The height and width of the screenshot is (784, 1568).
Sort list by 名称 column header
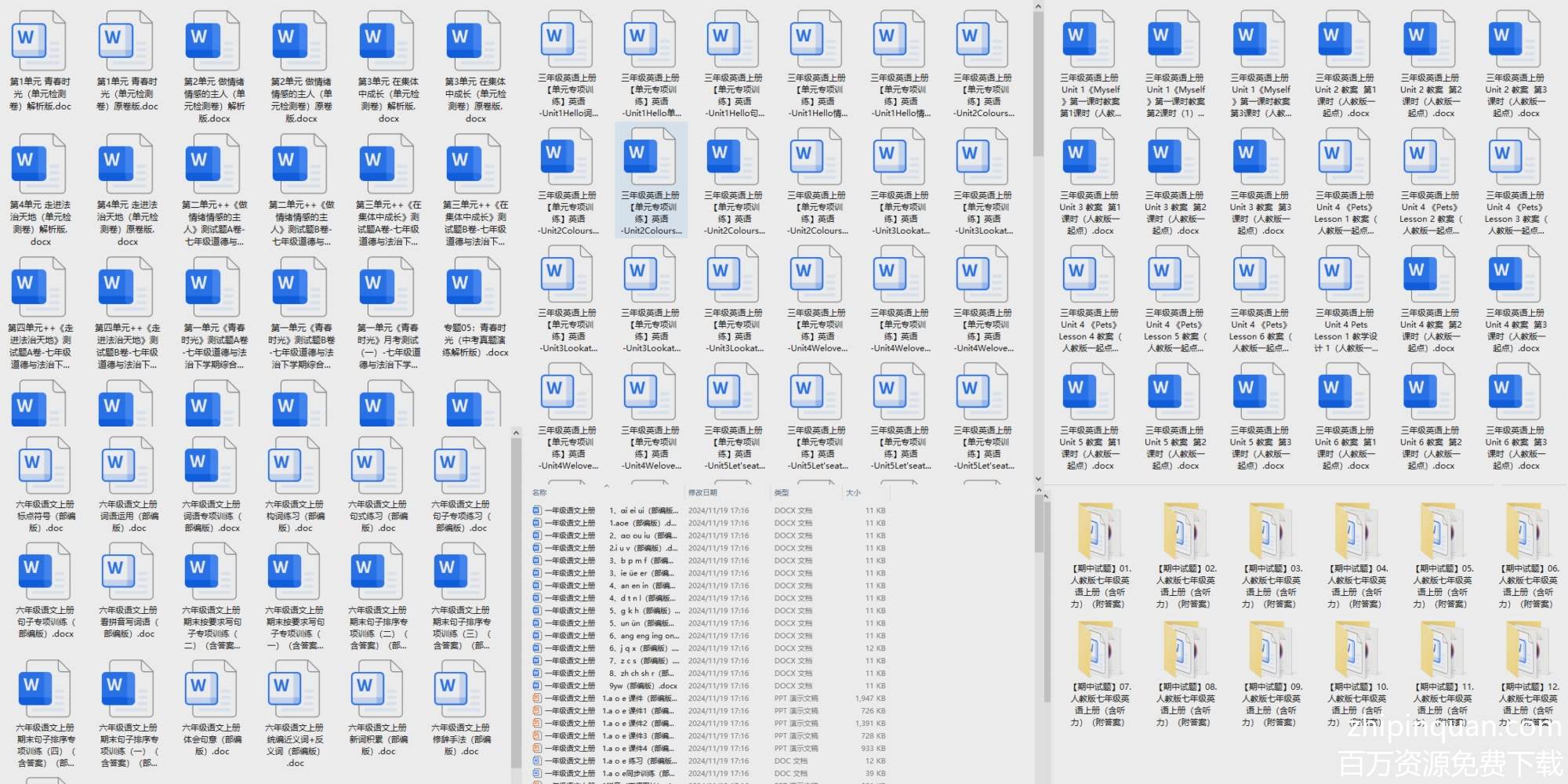[539, 492]
